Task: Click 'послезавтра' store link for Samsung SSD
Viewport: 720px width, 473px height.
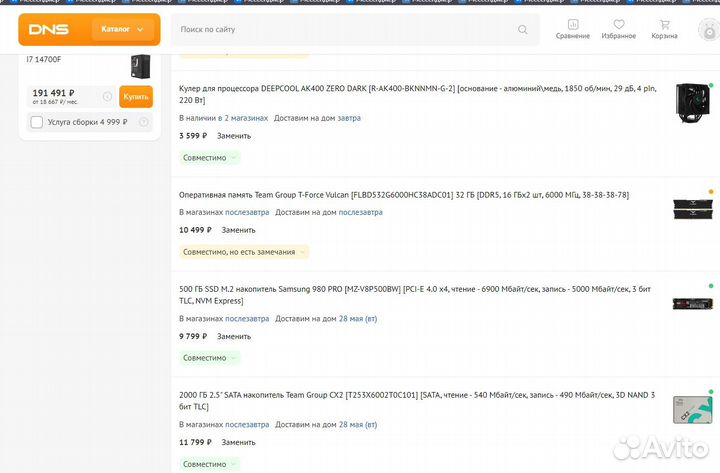Action: click(x=247, y=319)
